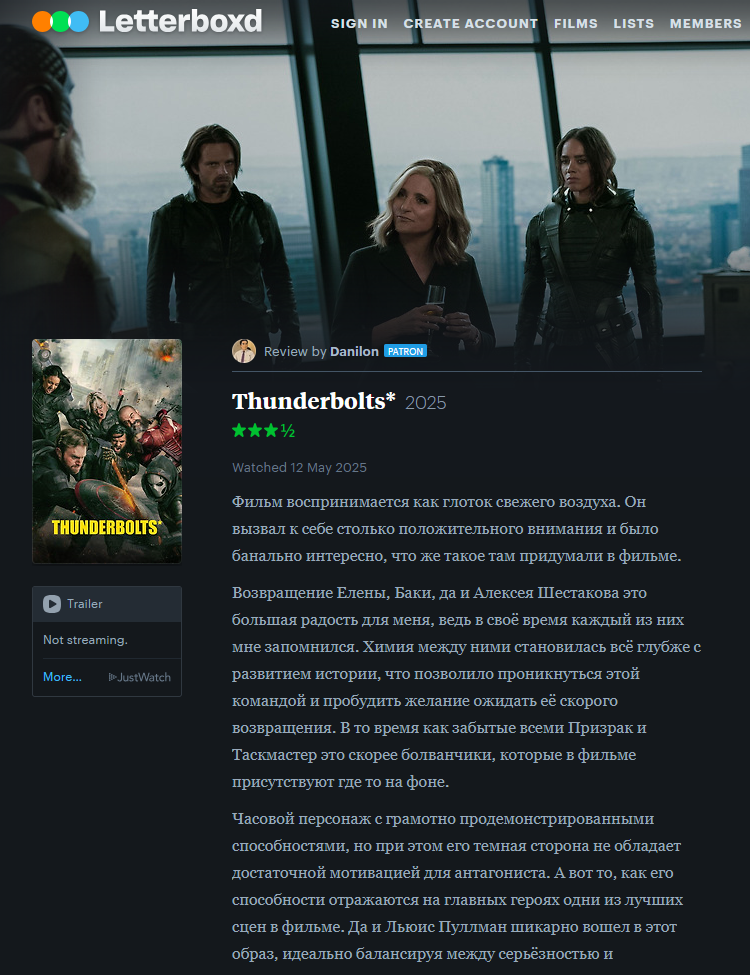The width and height of the screenshot is (750, 975).
Task: Open reviewer Danilon's name link
Action: [x=354, y=351]
